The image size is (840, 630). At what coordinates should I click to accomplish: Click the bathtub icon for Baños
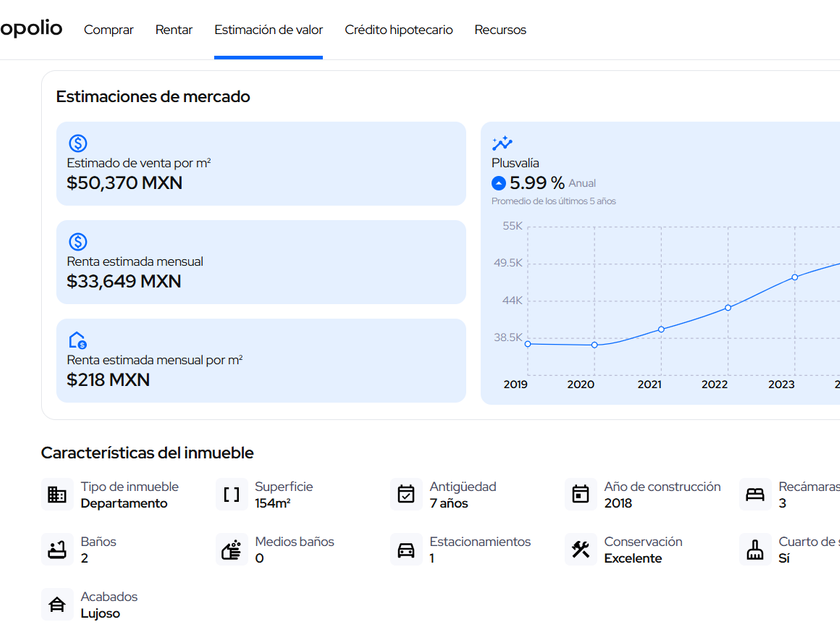click(57, 550)
